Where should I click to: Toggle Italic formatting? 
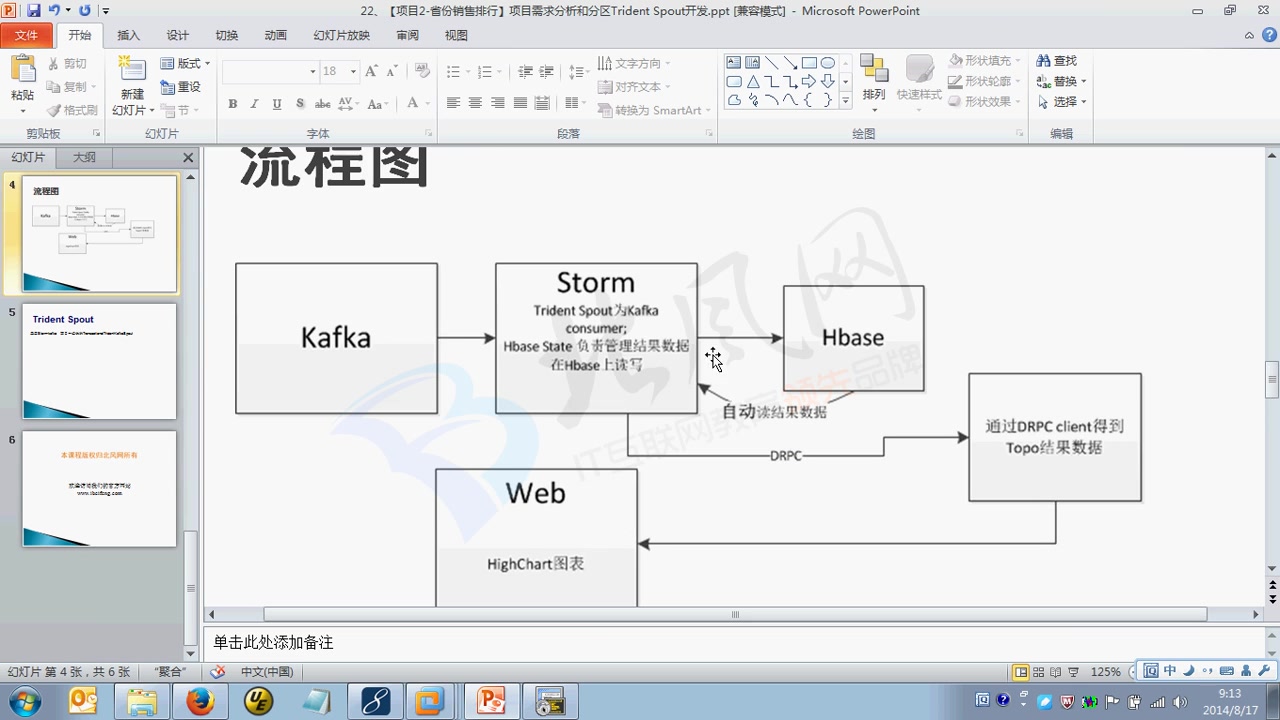(x=254, y=103)
